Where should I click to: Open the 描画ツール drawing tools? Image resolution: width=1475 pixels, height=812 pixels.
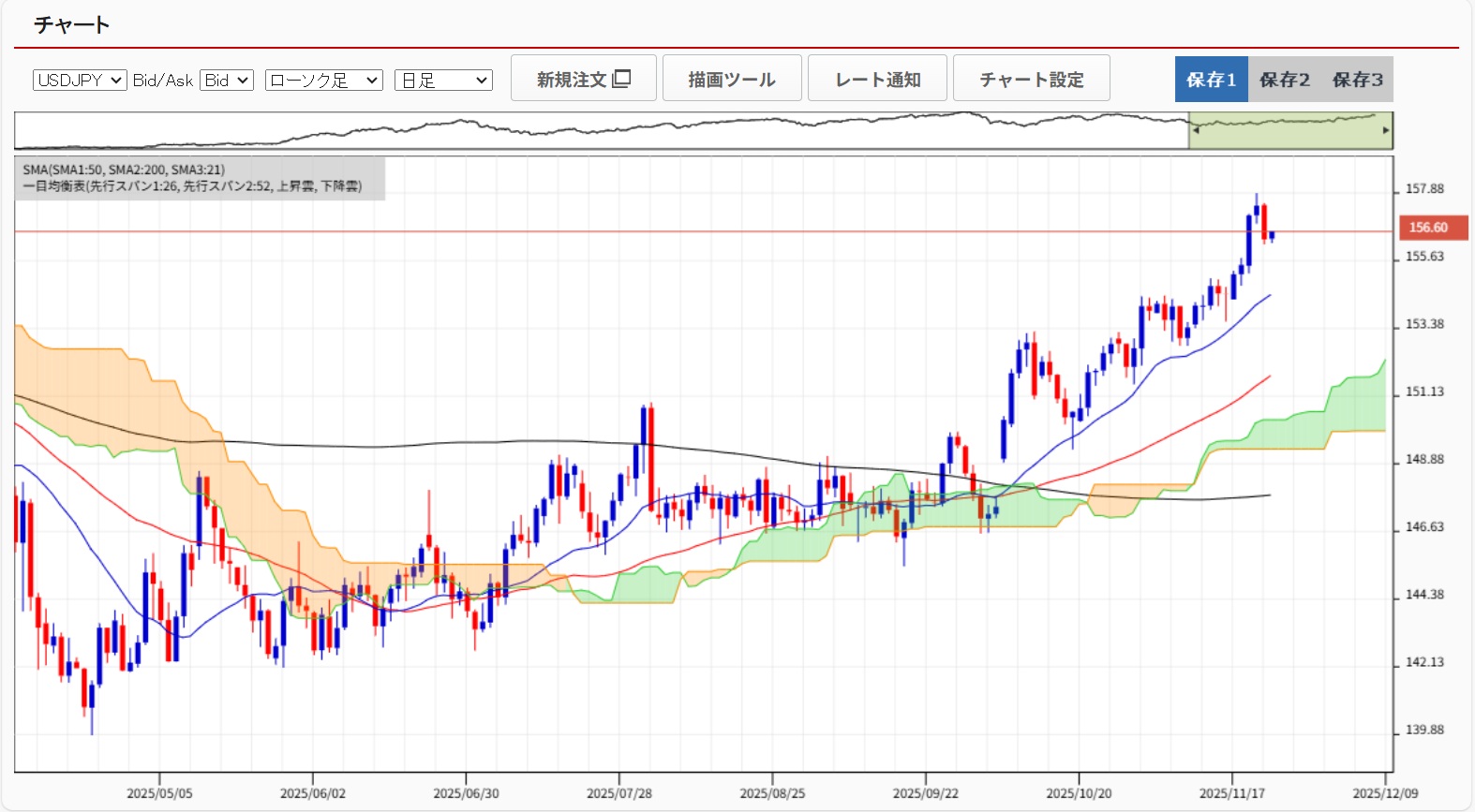point(731,79)
